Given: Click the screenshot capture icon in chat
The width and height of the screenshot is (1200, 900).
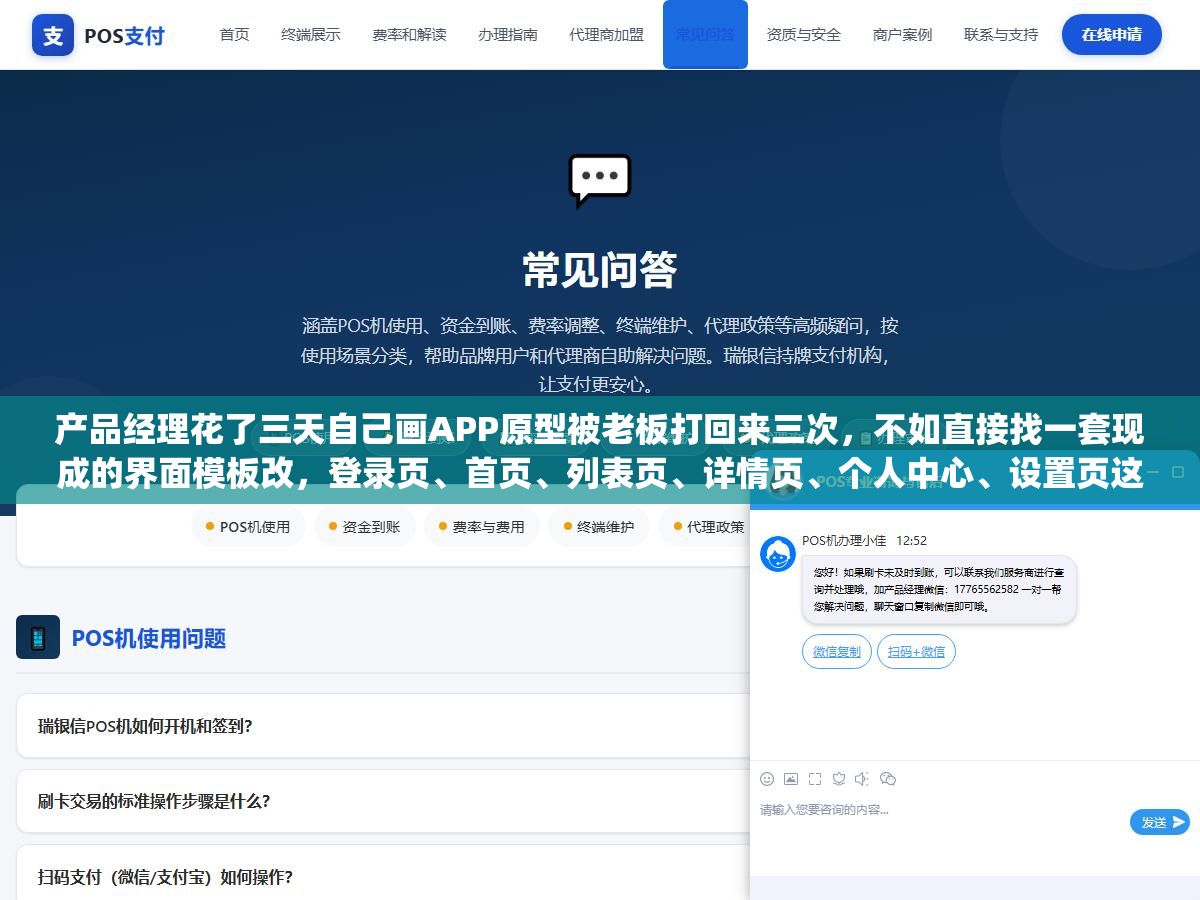Looking at the screenshot, I should 815,779.
